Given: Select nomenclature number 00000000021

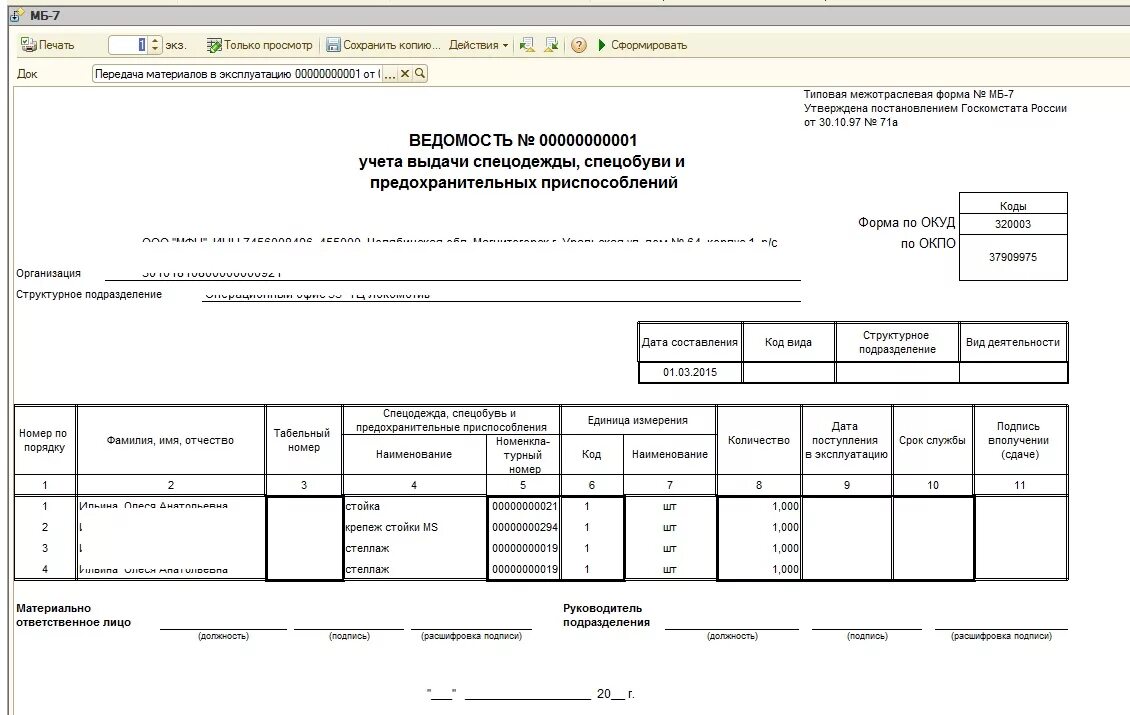Looking at the screenshot, I should pos(525,506).
